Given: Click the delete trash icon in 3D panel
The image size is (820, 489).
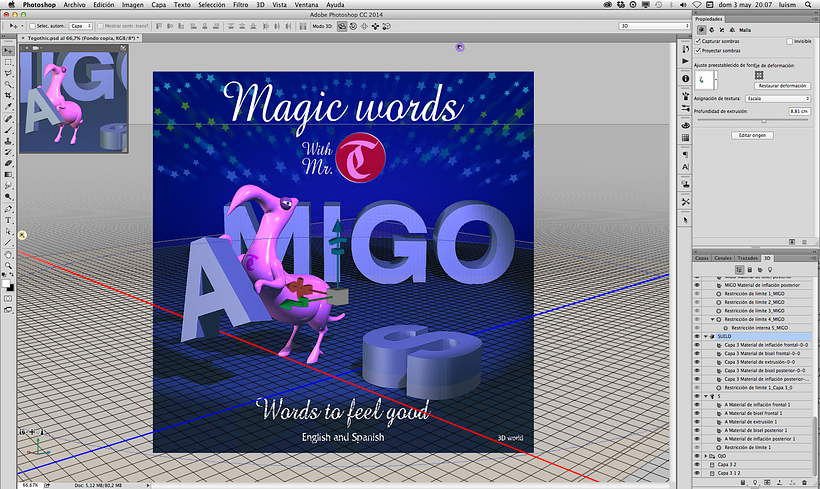Looking at the screenshot, I should tap(806, 483).
